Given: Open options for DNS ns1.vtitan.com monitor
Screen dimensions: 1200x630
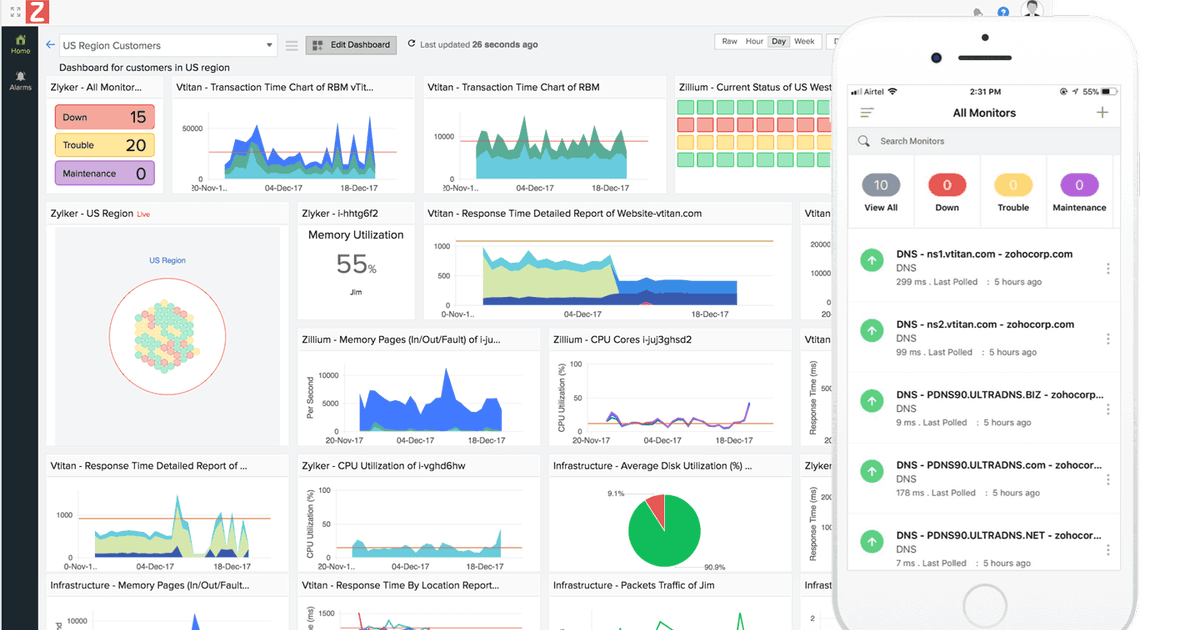Looking at the screenshot, I should tap(1107, 269).
